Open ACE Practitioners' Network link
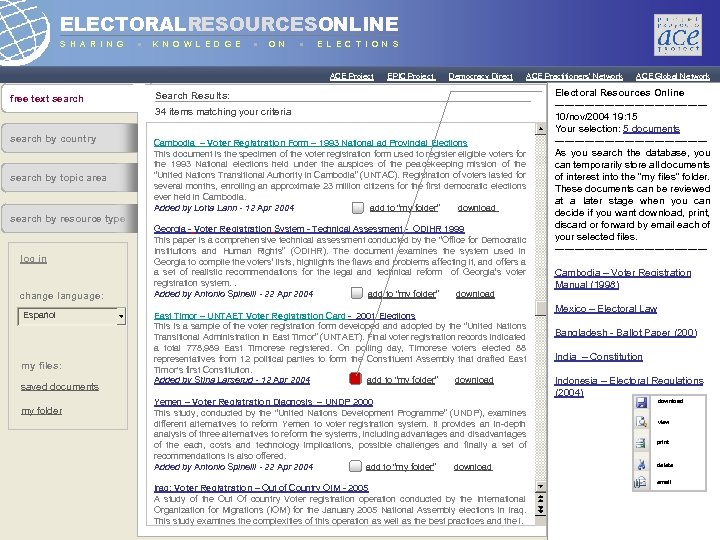This screenshot has width=720, height=540. click(x=574, y=76)
